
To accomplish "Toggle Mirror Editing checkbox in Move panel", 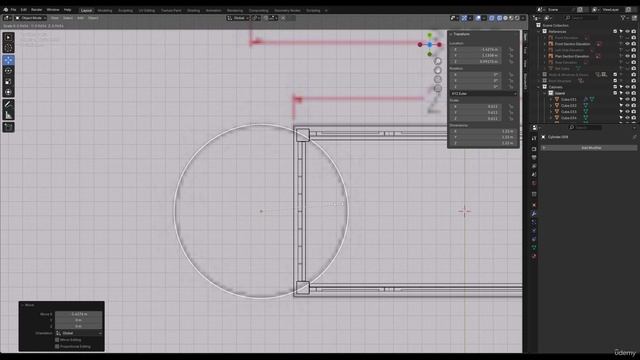I will (58, 340).
